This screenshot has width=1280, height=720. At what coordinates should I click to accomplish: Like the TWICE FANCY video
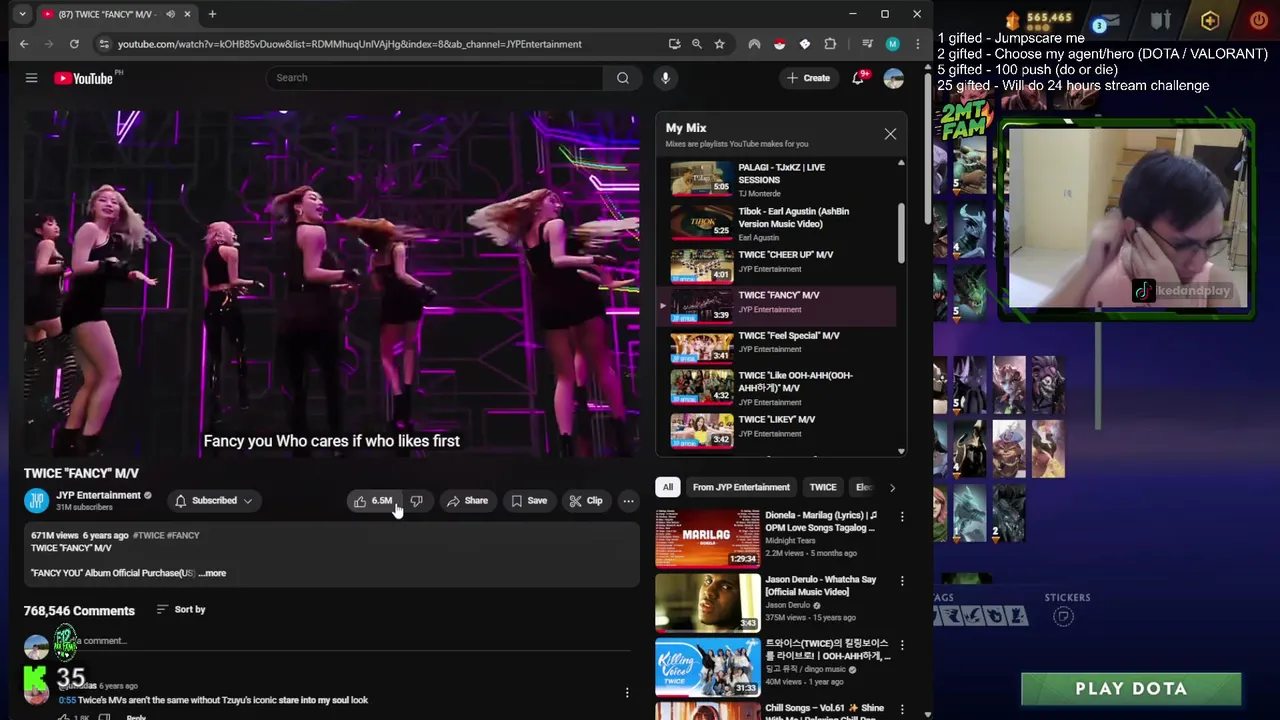374,501
